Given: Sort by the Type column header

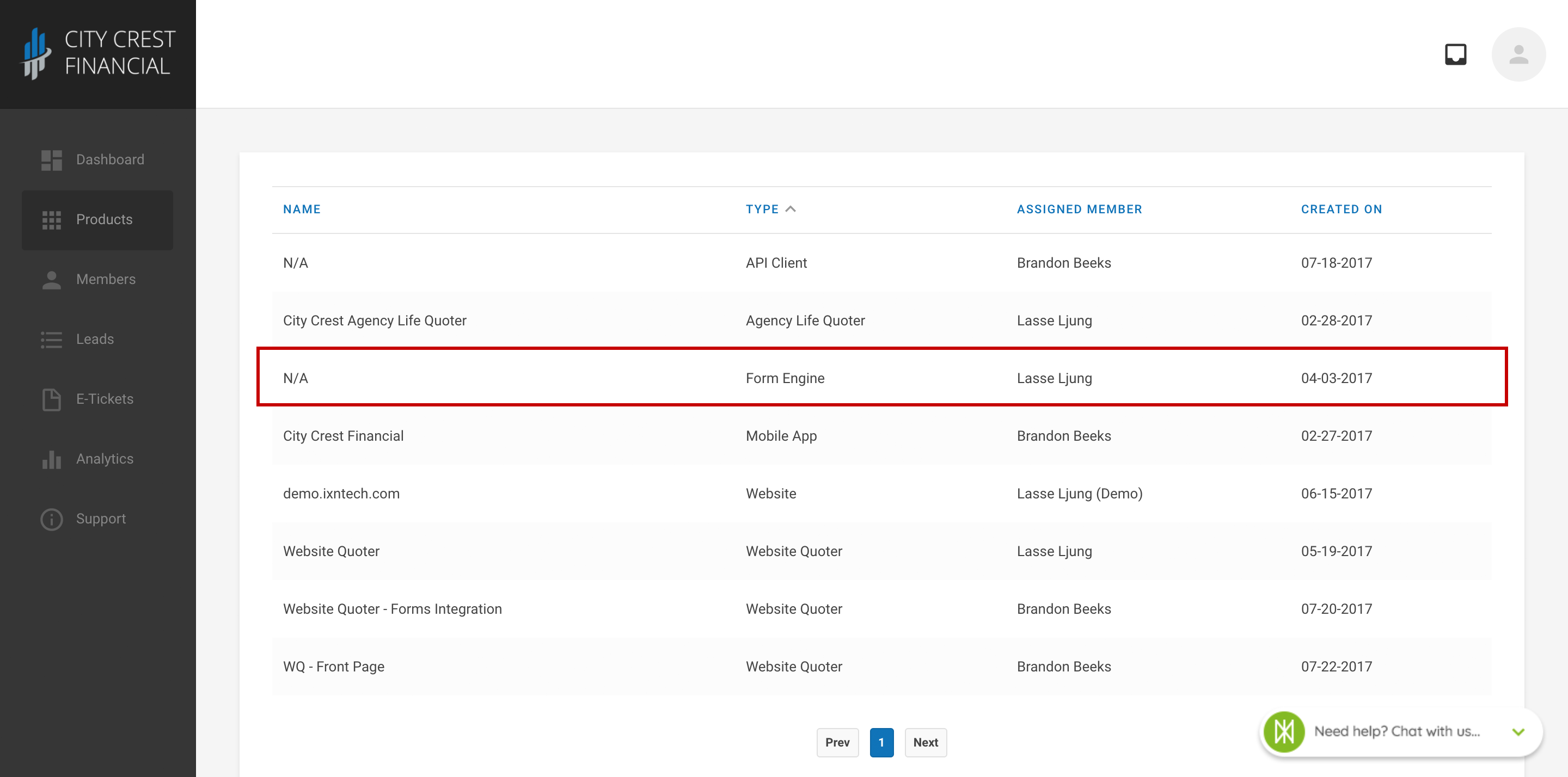Looking at the screenshot, I should 762,209.
